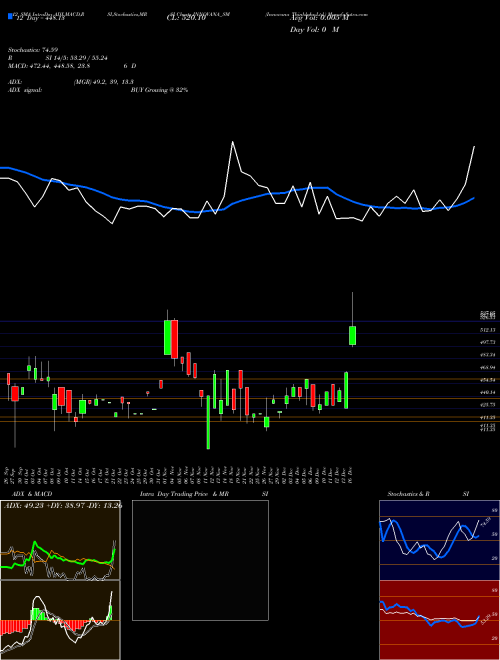Screen dimensions: 500x660
Task: Click the 'BUY Growing @ 32%' signal text
Action: [x=159, y=90]
